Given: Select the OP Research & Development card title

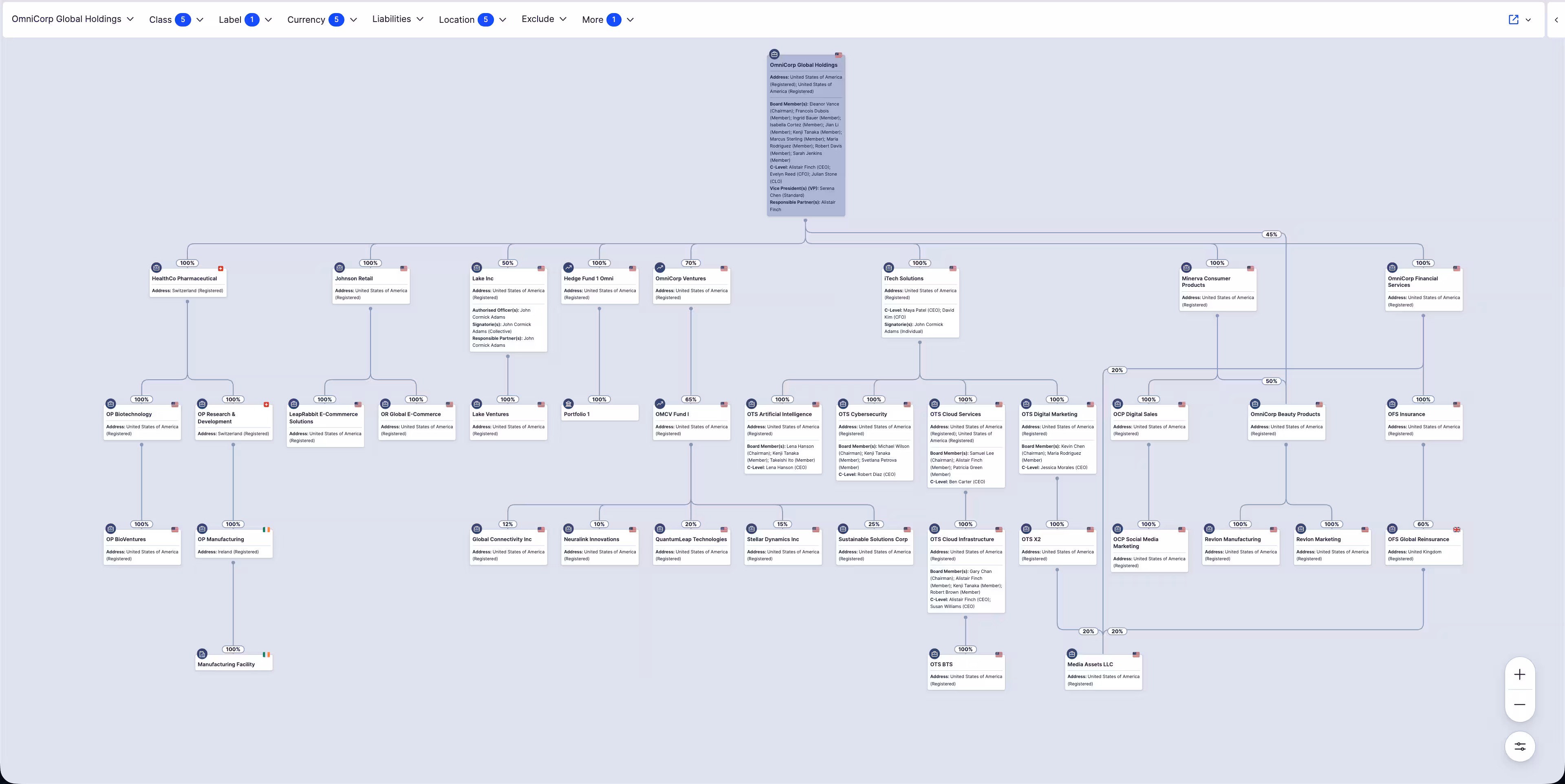Looking at the screenshot, I should tap(216, 418).
